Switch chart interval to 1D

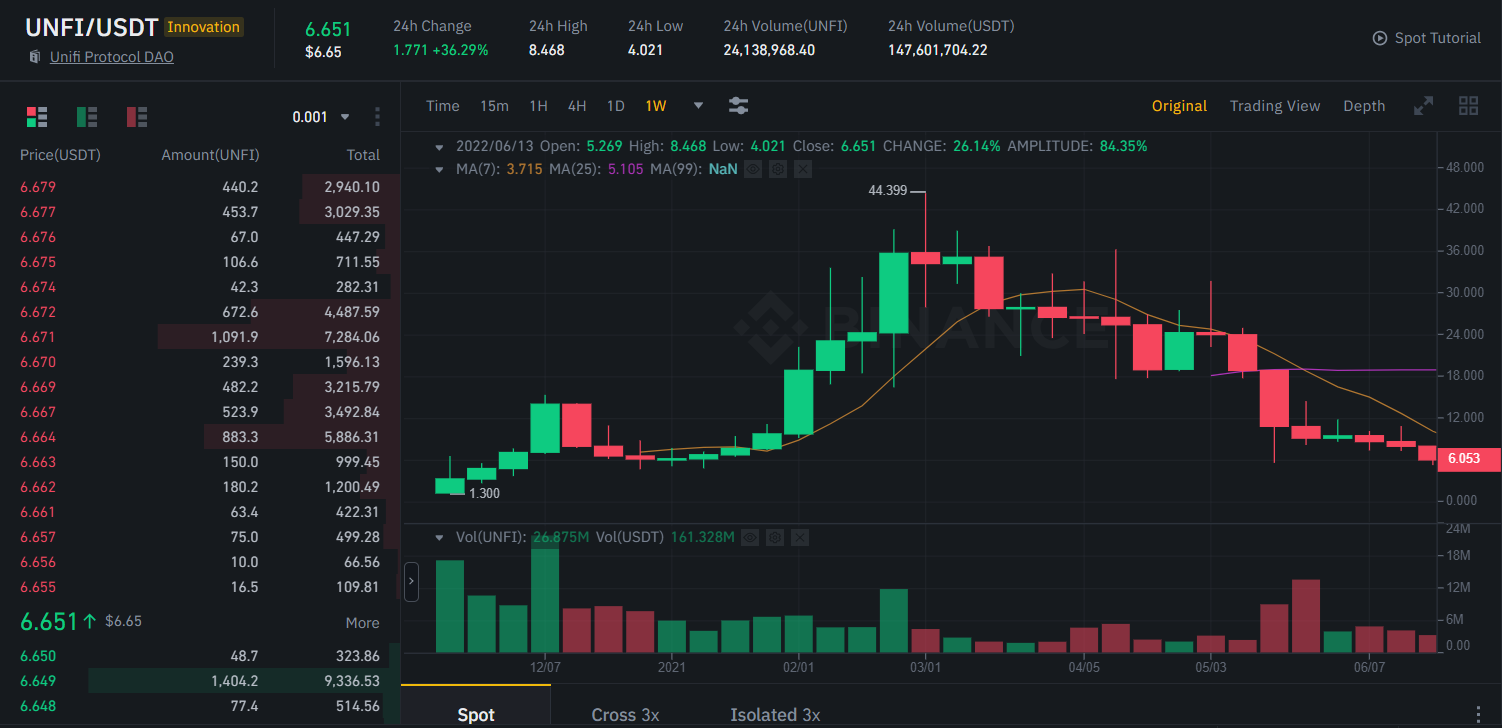coord(616,106)
